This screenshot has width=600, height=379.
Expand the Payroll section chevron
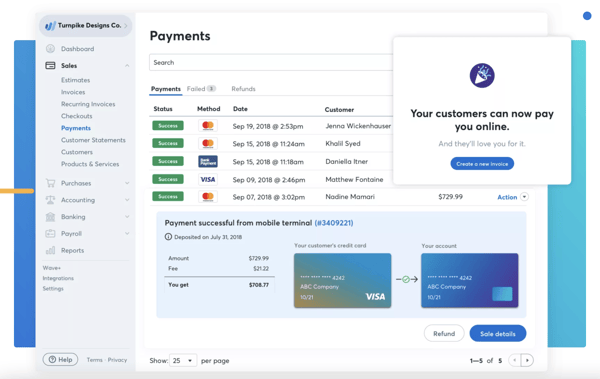coord(127,234)
